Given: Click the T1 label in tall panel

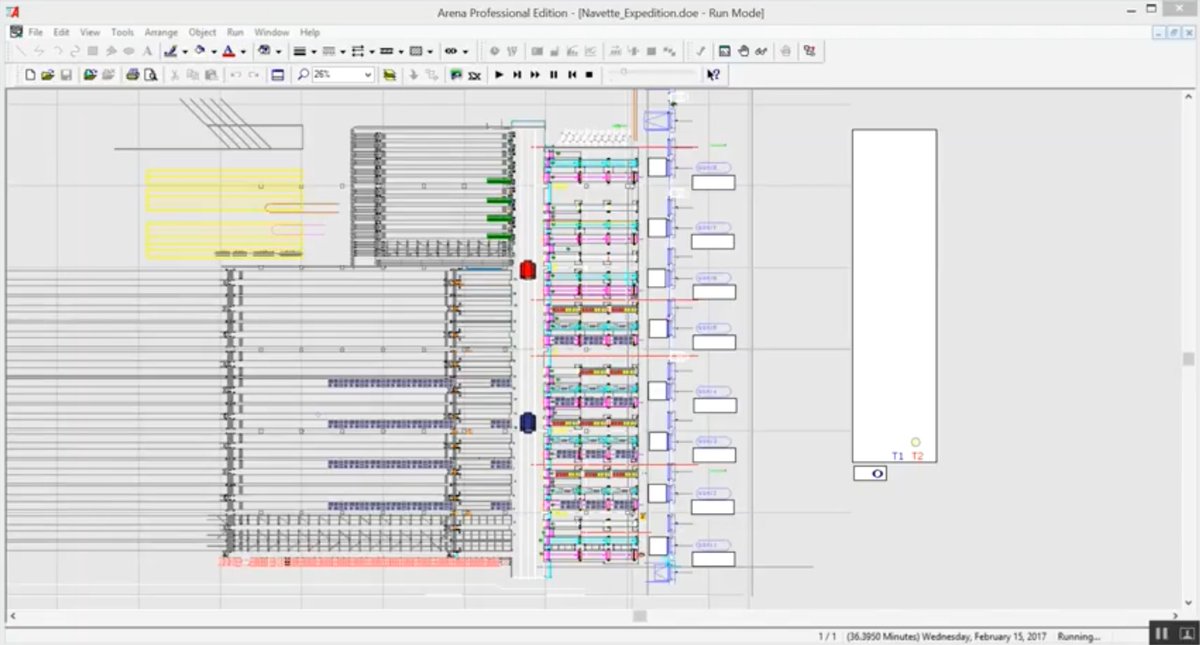Looking at the screenshot, I should tap(897, 456).
